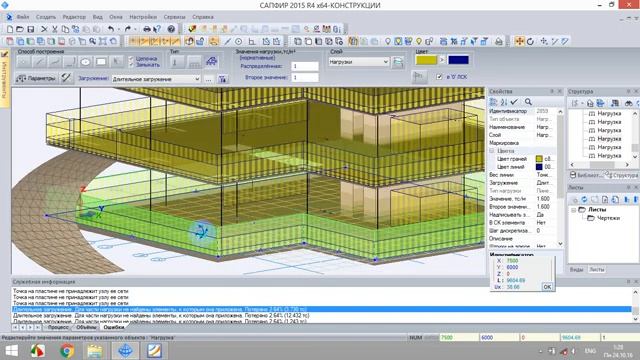The height and width of the screenshot is (360, 640).
Task: Select the rectangle construction method
Action: click(101, 62)
